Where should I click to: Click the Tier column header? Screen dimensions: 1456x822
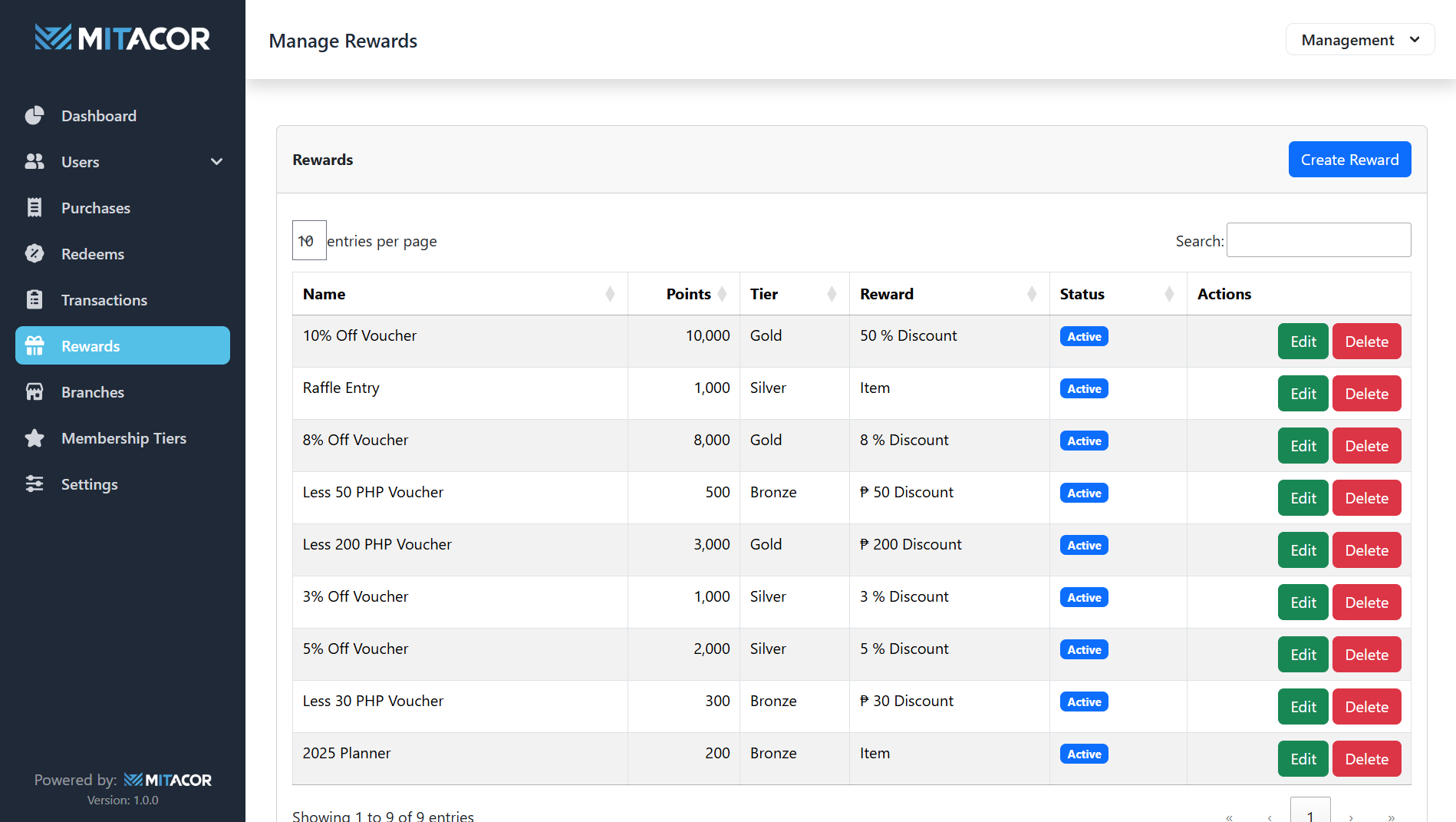coord(764,293)
